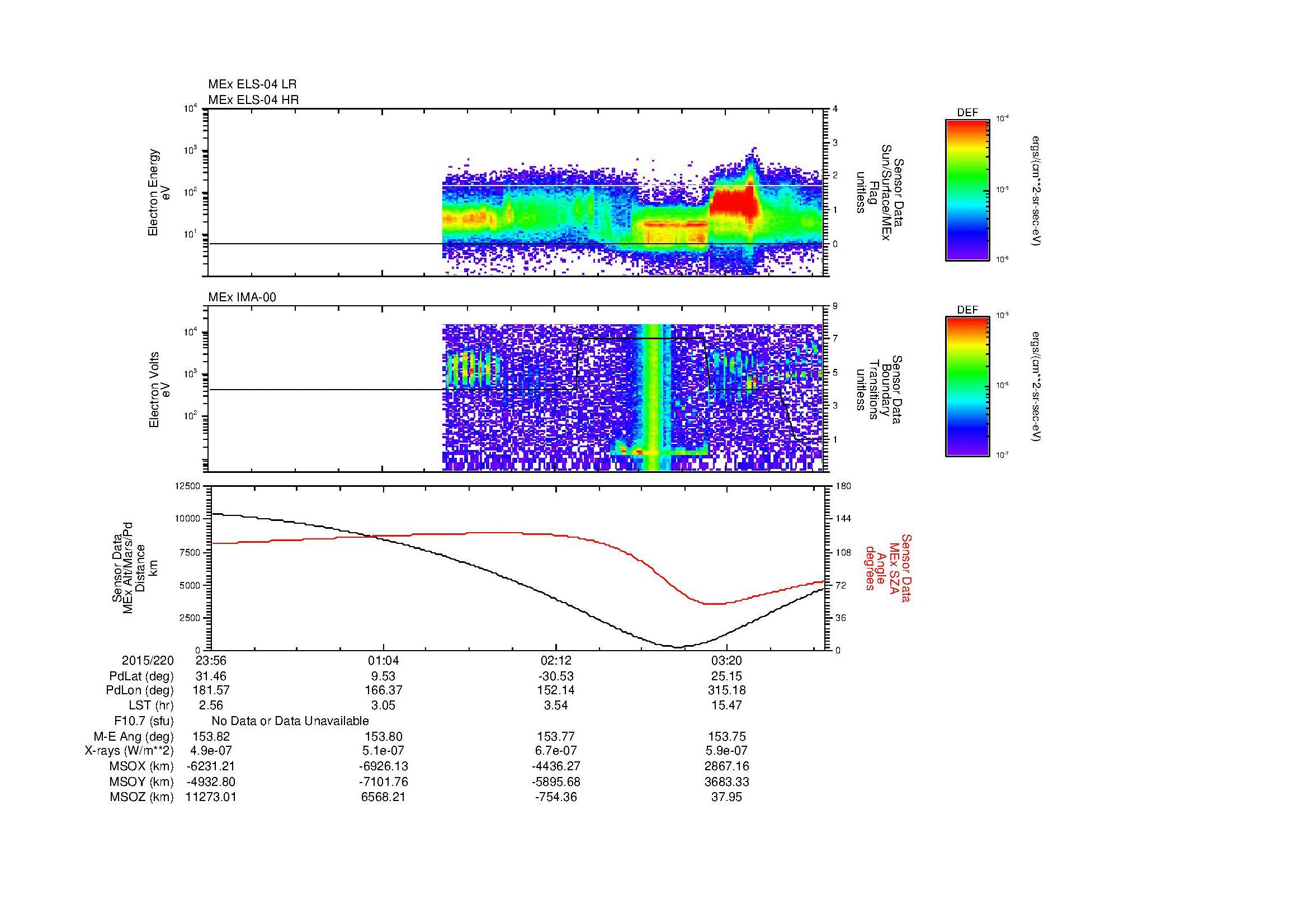
Task: Click the 'X-rays (W/m**2)' row label
Action: pos(129,751)
